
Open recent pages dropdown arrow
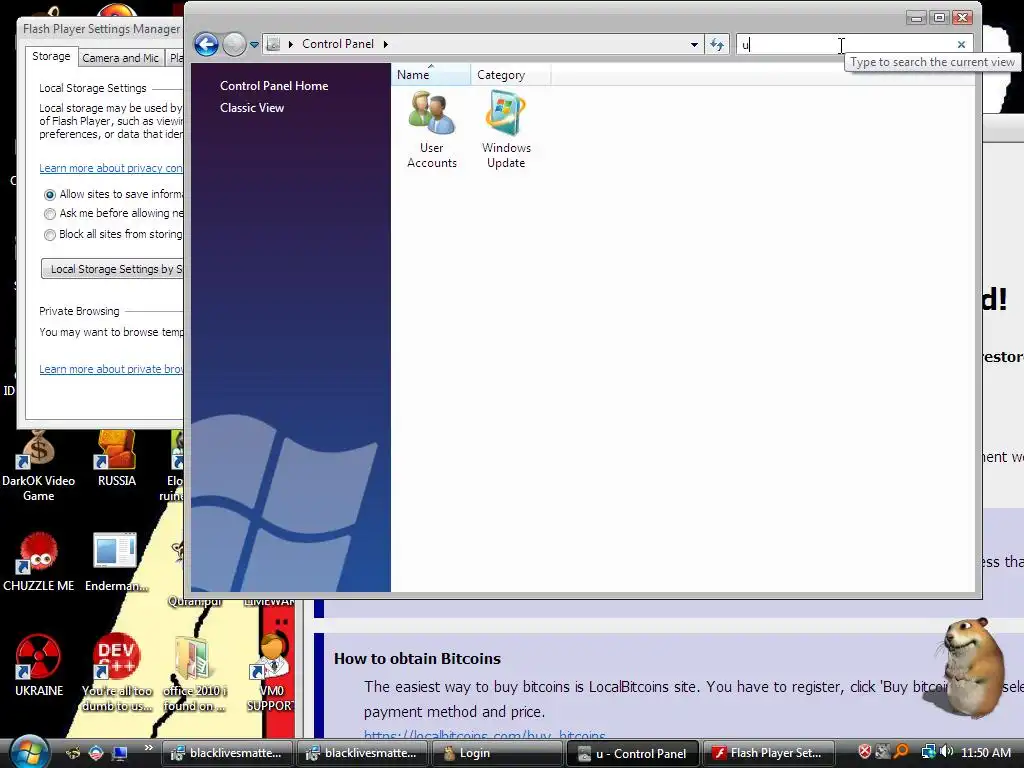click(x=254, y=45)
